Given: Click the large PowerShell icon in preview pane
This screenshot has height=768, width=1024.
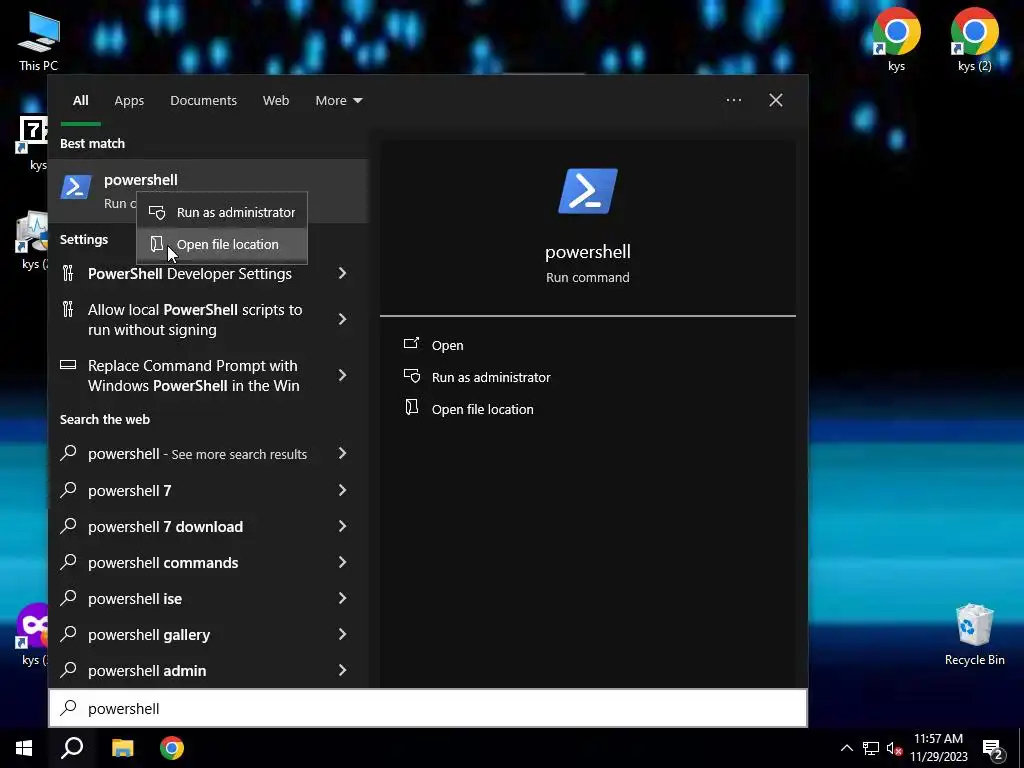Looking at the screenshot, I should (588, 191).
